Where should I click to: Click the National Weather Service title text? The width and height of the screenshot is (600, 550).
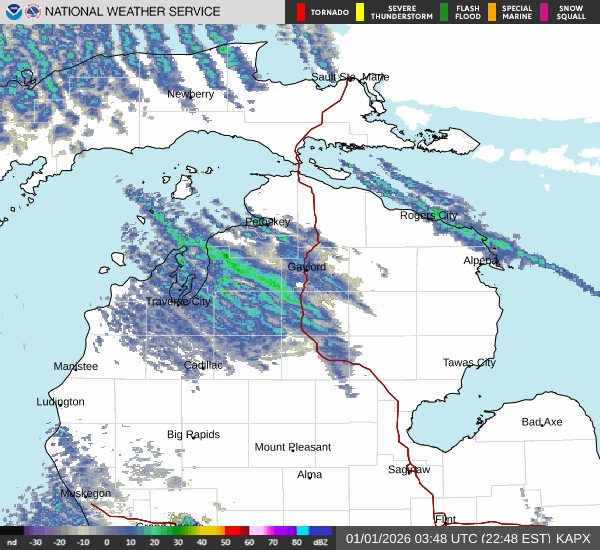click(x=135, y=12)
